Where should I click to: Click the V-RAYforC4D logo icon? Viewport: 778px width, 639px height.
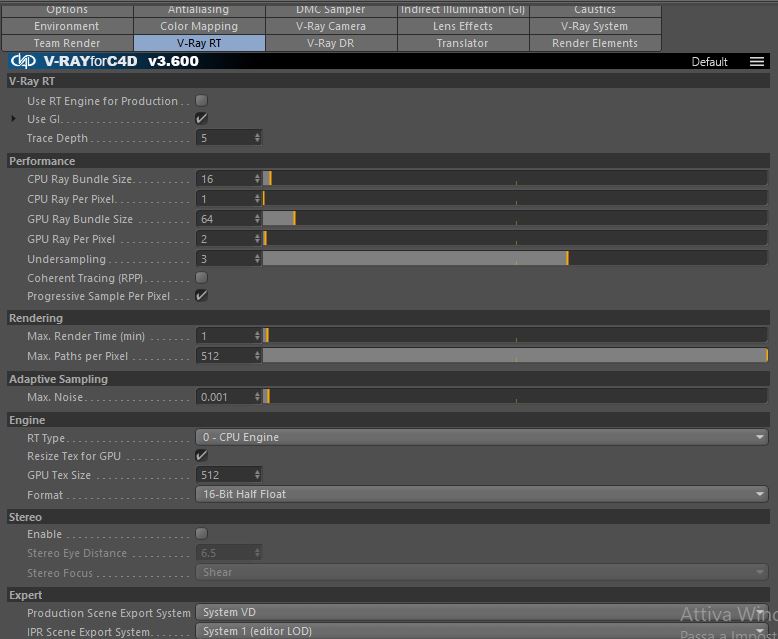point(23,61)
